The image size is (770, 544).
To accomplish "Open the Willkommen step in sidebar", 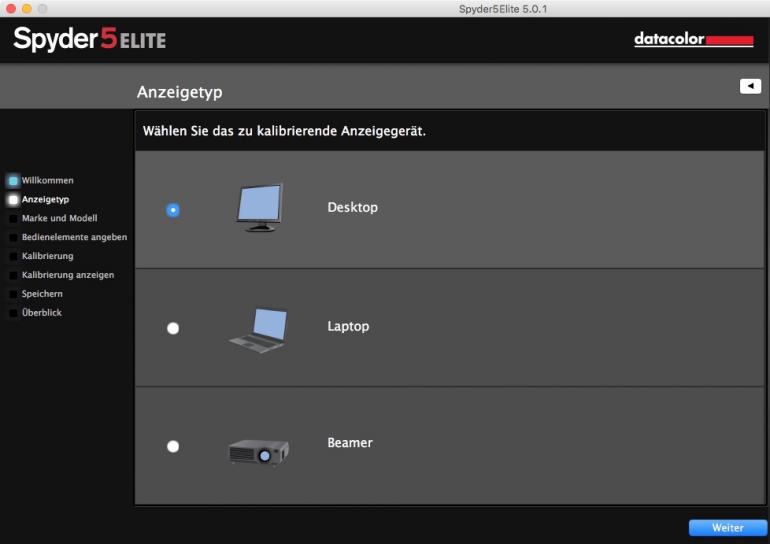I will coord(47,180).
